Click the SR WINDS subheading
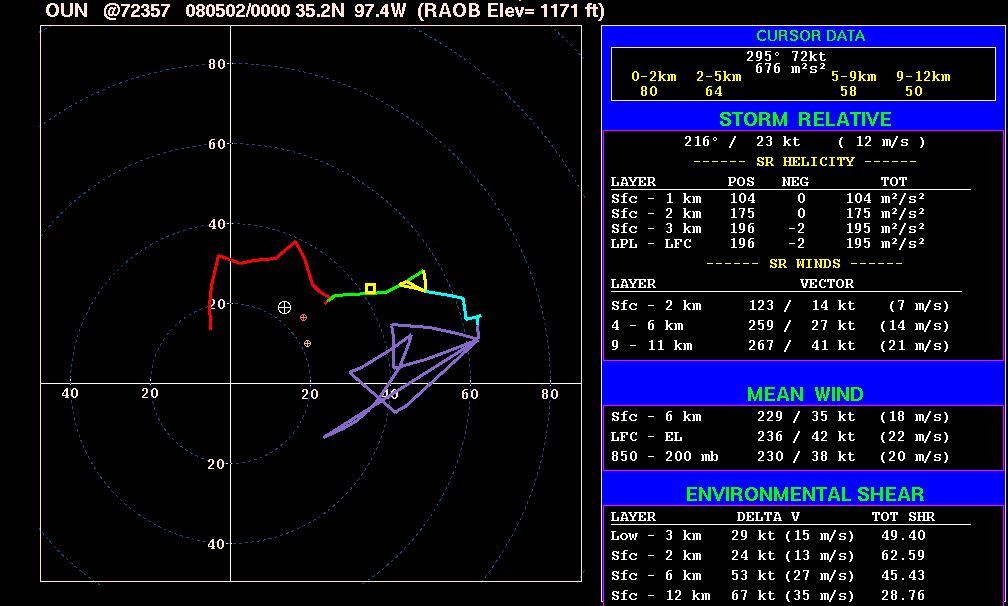This screenshot has height=606, width=1008. click(804, 263)
